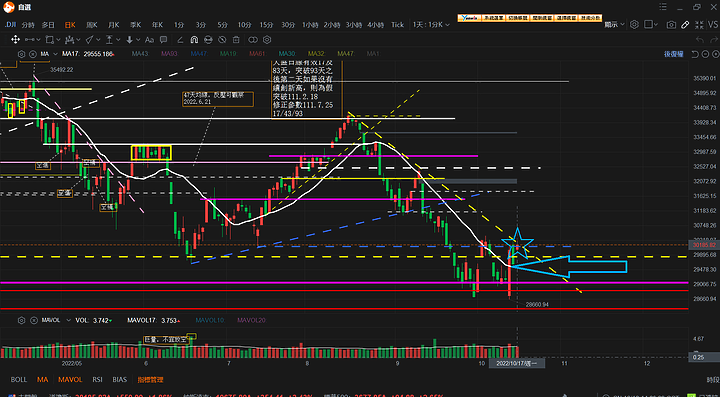Select the comment bubble note tool
The height and width of the screenshot is (397, 720).
[163, 39]
